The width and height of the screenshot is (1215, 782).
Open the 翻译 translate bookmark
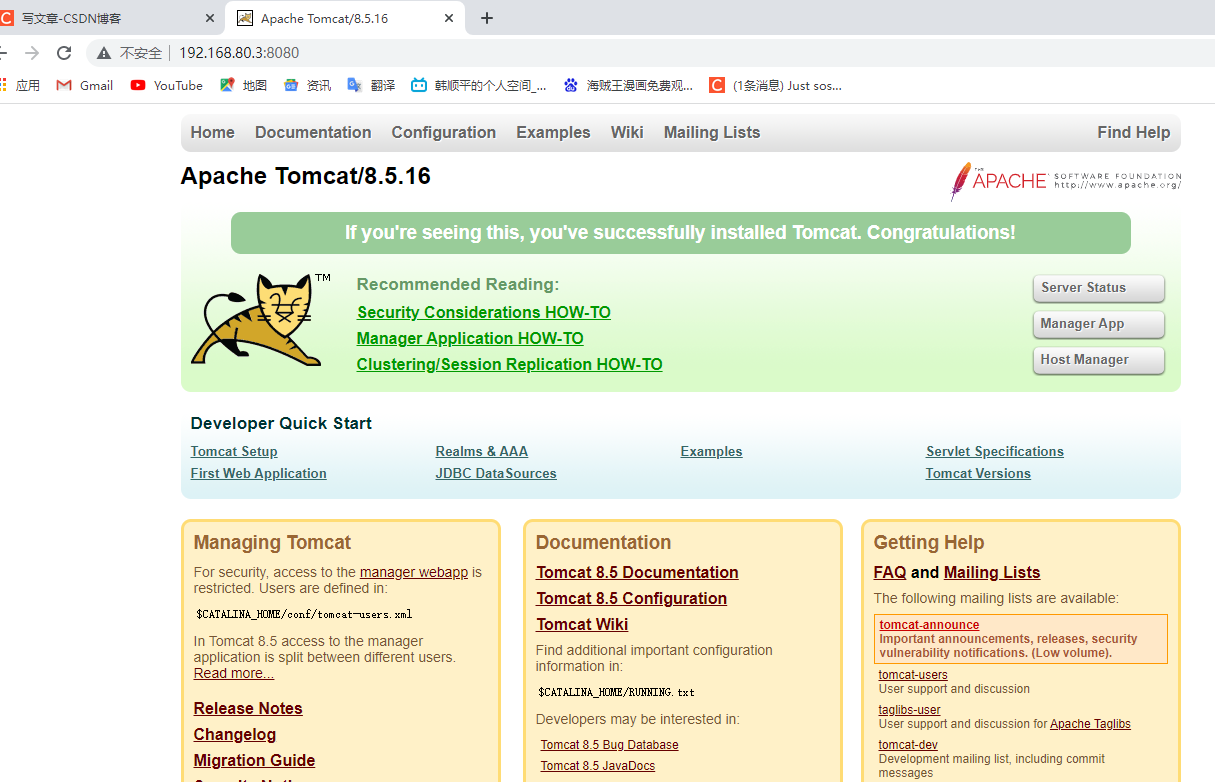[371, 85]
